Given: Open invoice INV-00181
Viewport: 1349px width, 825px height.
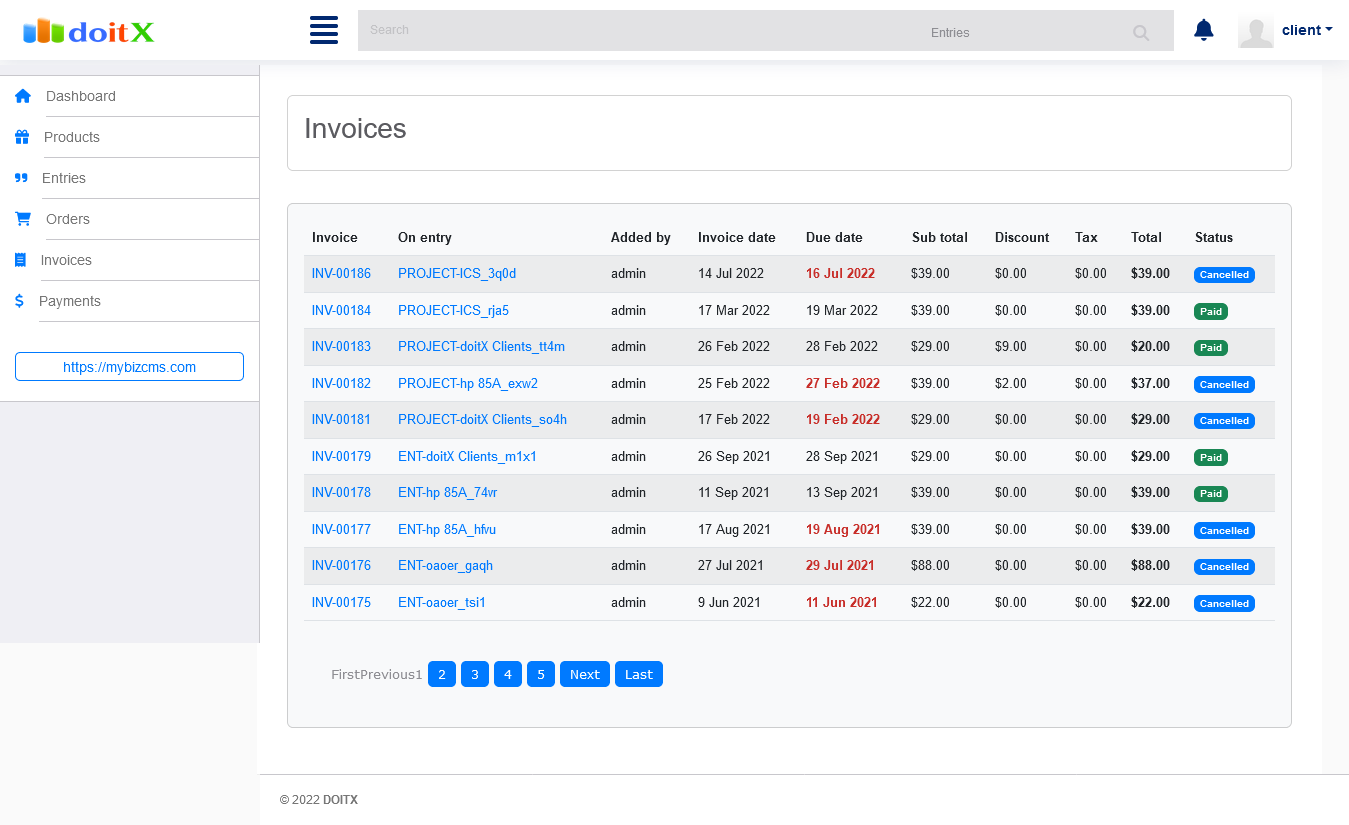Looking at the screenshot, I should click(x=341, y=419).
